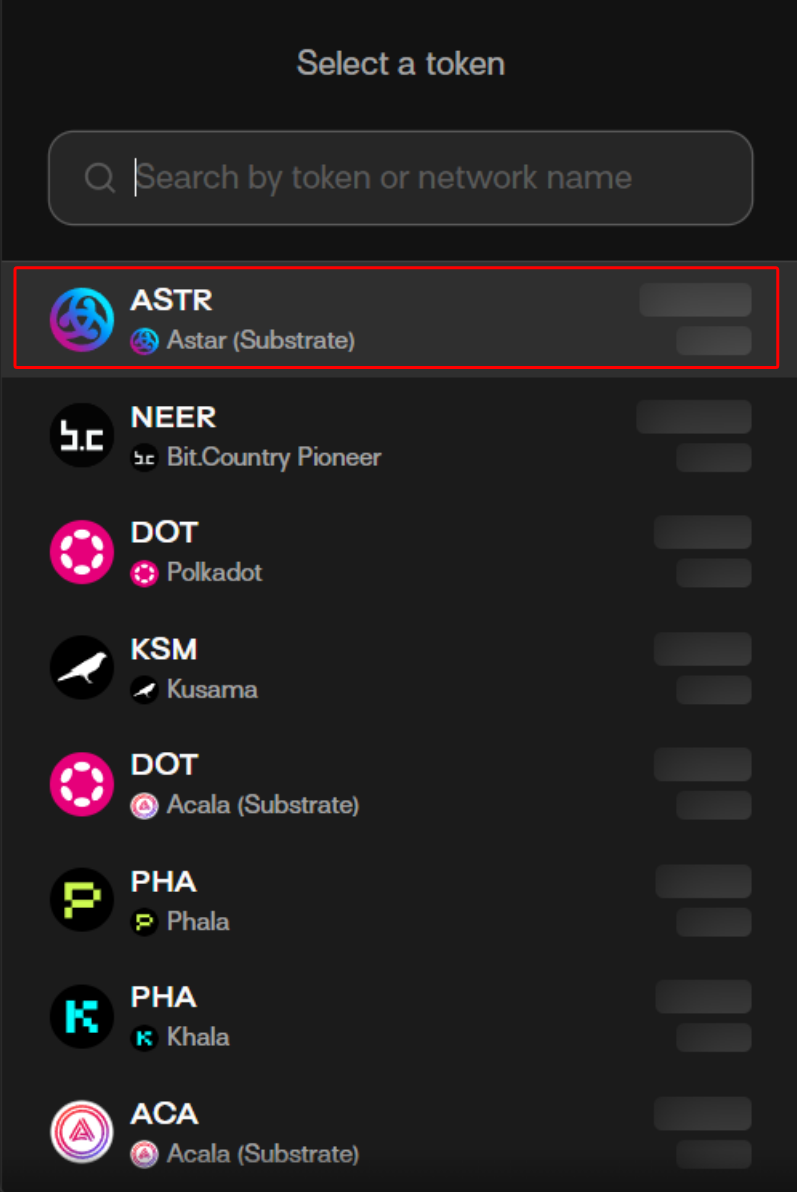The image size is (797, 1192).
Task: Click the NEER Bit.Country logo icon
Action: [x=82, y=436]
